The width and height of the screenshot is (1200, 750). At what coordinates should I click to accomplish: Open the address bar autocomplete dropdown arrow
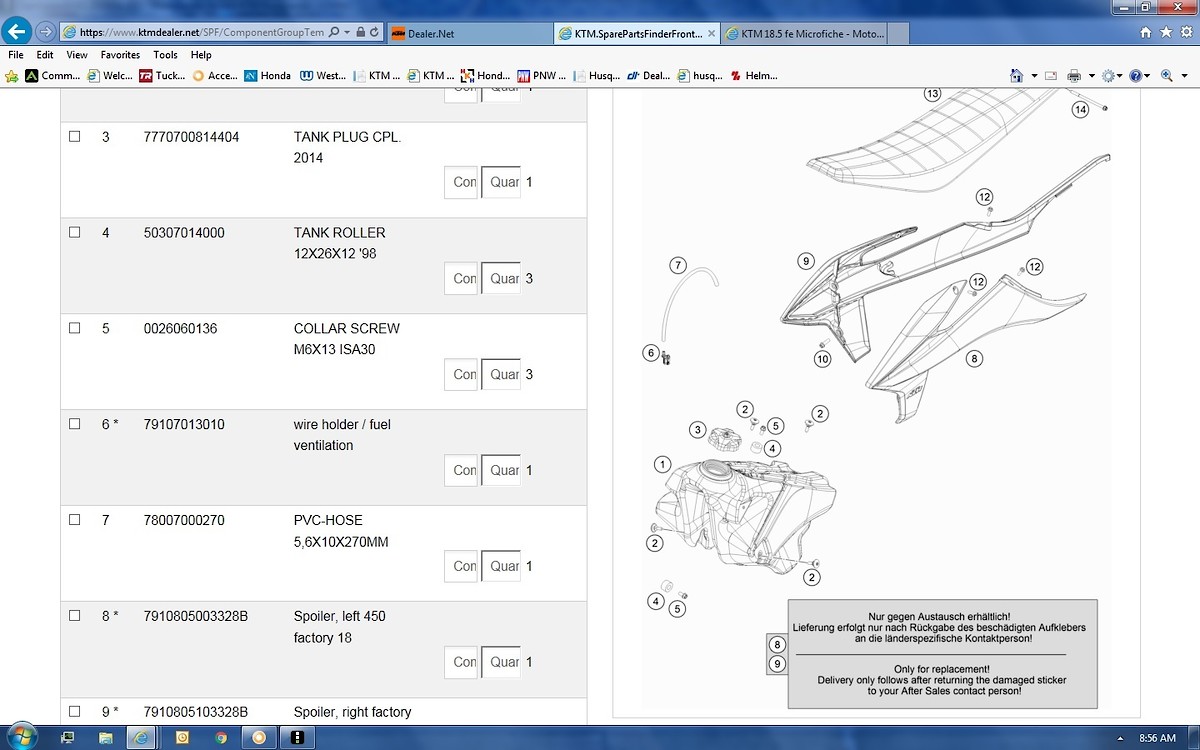tap(347, 32)
